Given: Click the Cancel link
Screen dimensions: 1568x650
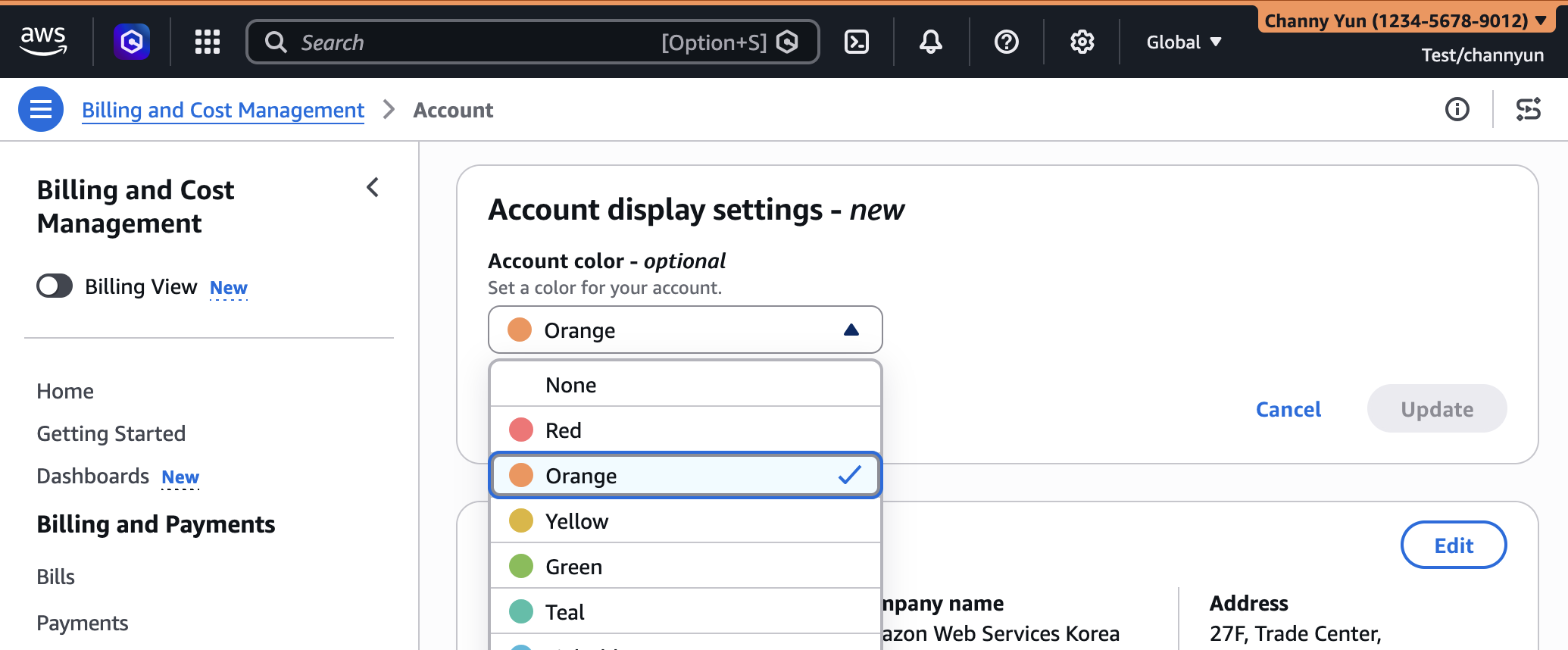Looking at the screenshot, I should pyautogui.click(x=1288, y=409).
